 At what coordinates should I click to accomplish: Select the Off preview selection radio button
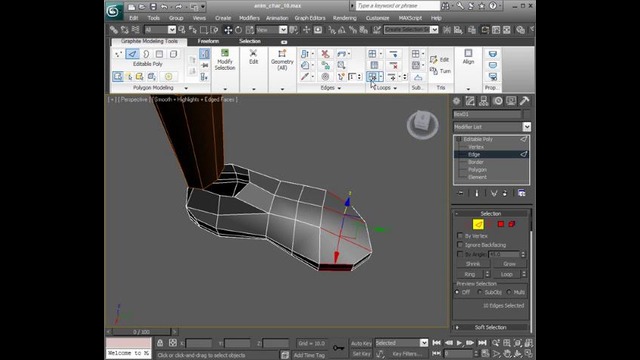click(457, 292)
